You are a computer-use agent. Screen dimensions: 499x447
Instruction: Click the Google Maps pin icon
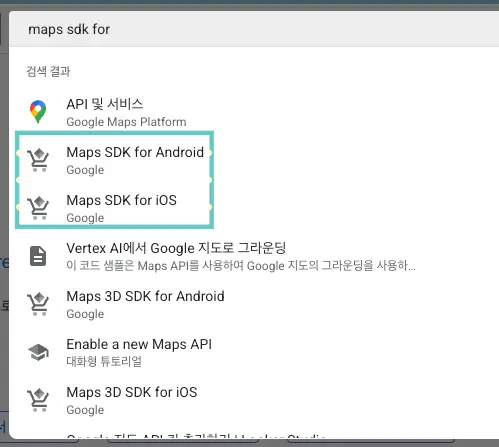[38, 112]
